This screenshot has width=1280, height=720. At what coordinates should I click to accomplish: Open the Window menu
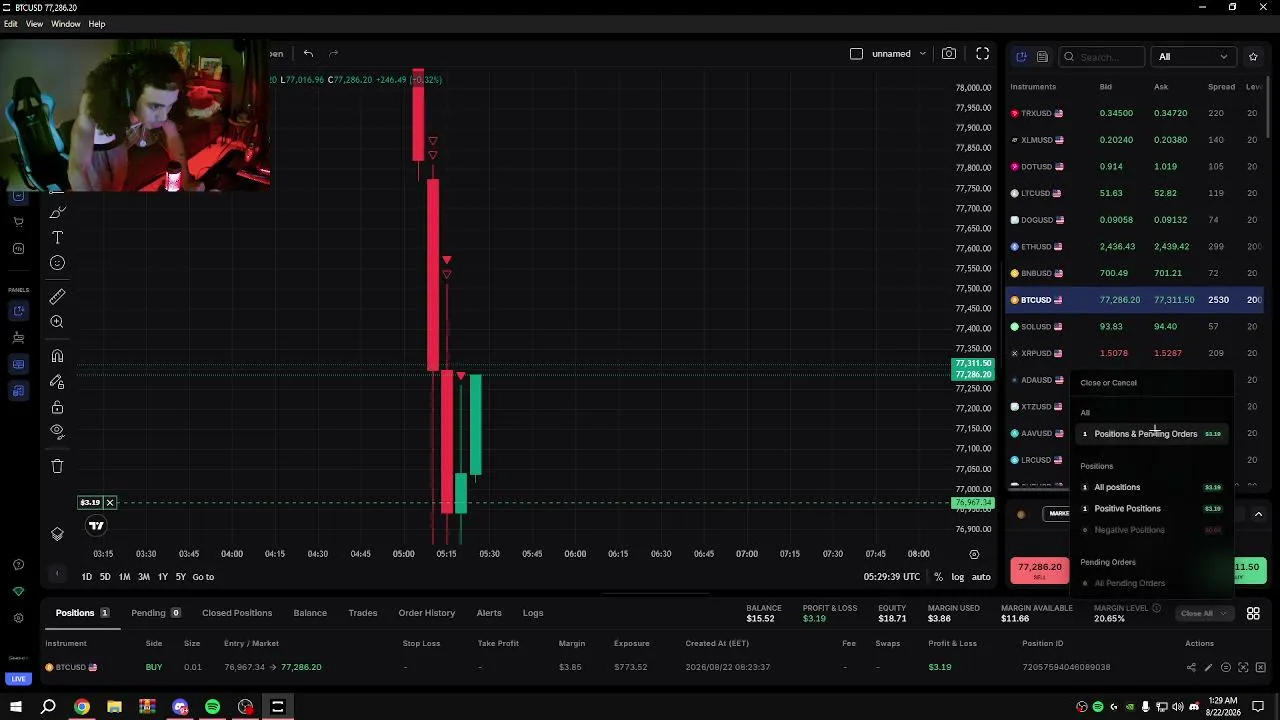pos(66,24)
